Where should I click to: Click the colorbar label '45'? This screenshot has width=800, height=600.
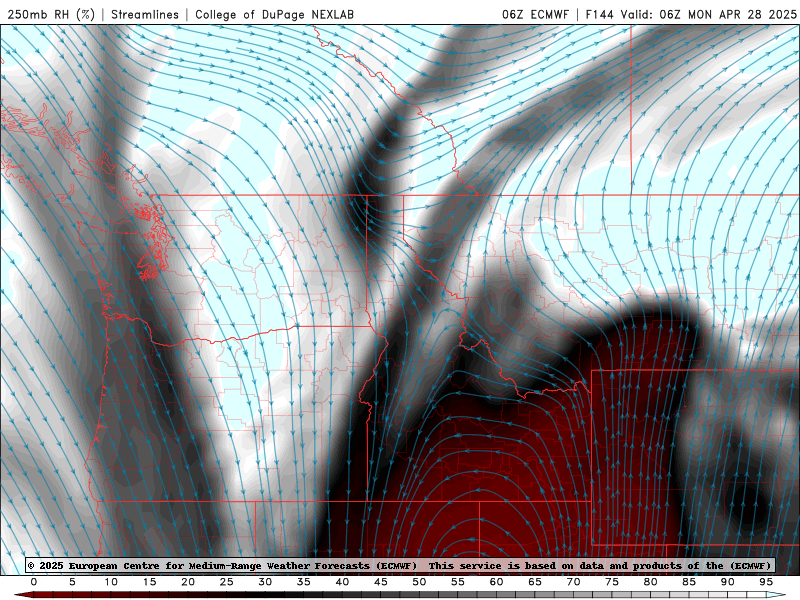pos(381,582)
